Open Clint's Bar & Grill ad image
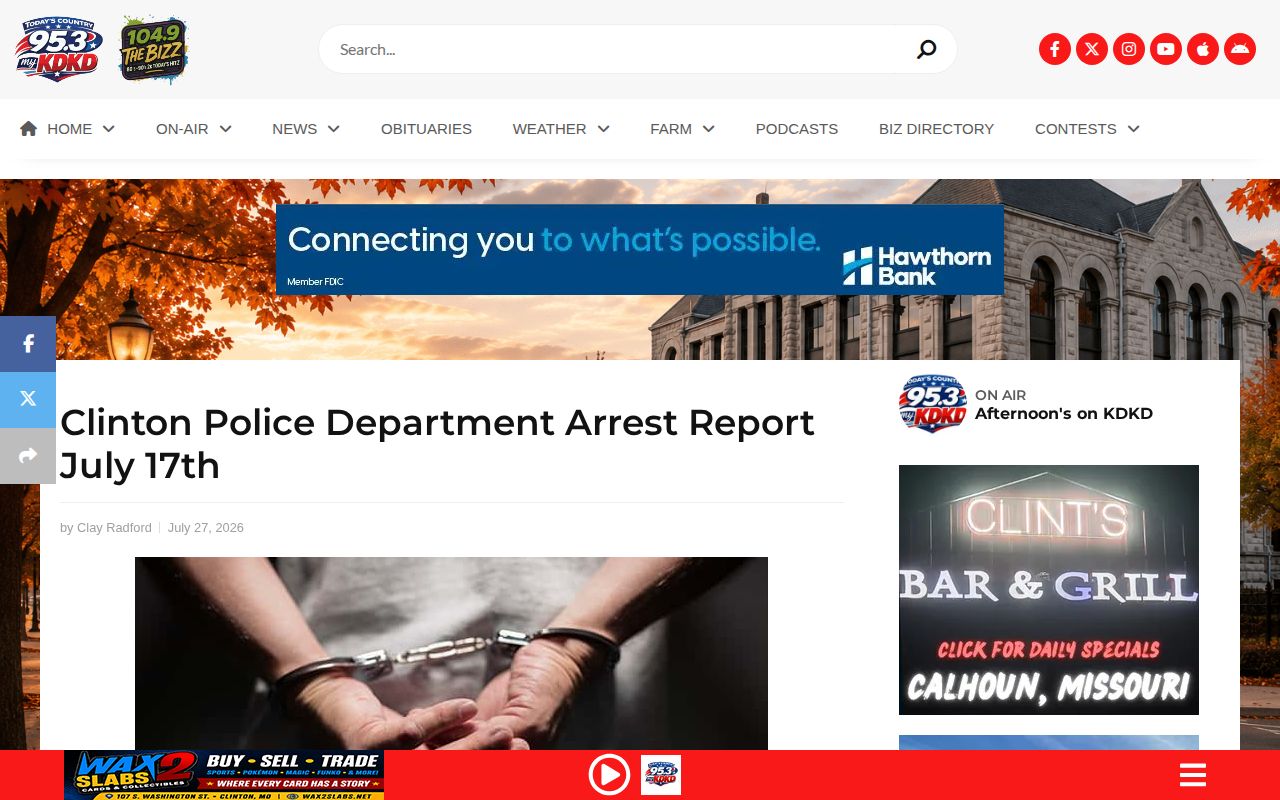 [1049, 590]
